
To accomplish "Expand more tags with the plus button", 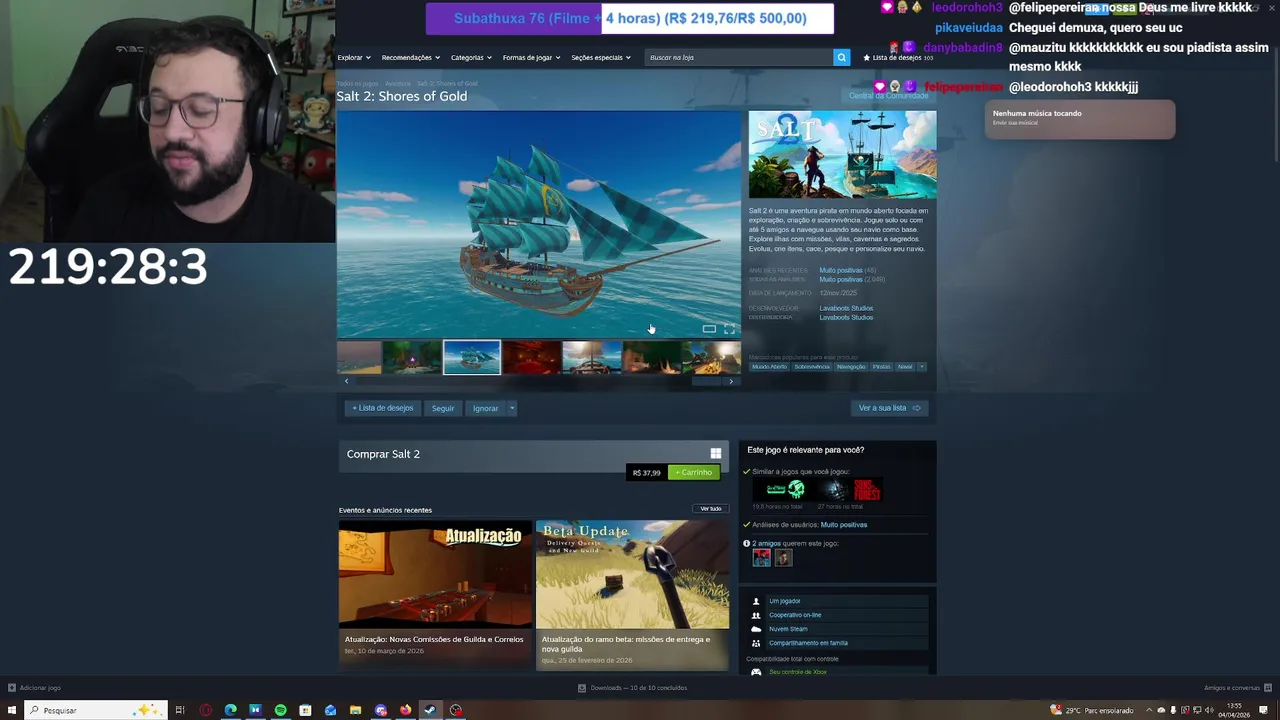I will pyautogui.click(x=921, y=367).
